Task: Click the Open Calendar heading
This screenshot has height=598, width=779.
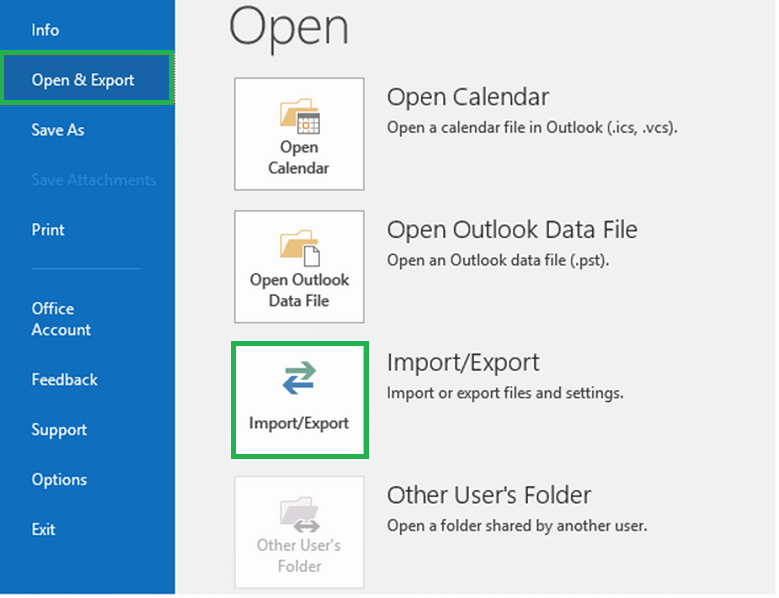Action: (467, 97)
